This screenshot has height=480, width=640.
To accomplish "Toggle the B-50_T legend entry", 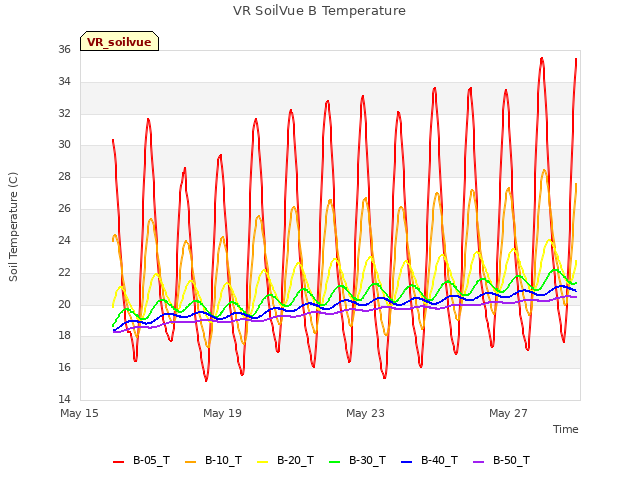I will pos(501,461).
